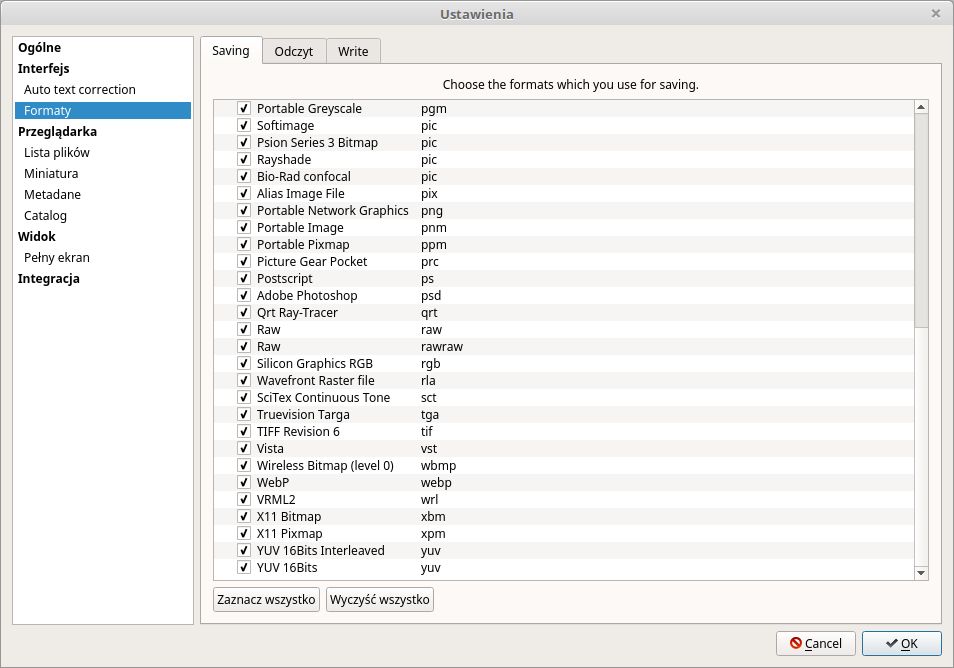Uncheck the Portable Network Graphics checkbox
The height and width of the screenshot is (668, 954).
tap(243, 211)
